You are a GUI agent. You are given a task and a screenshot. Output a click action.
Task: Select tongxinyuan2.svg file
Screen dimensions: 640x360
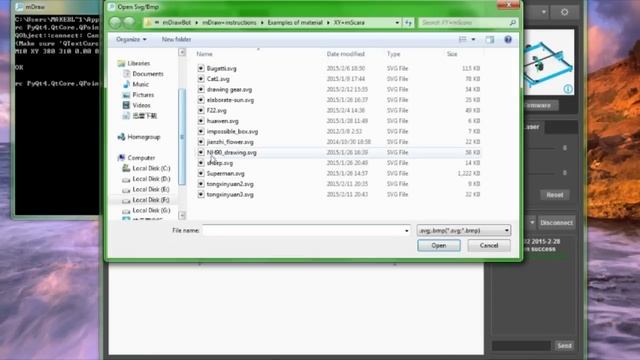coord(230,184)
